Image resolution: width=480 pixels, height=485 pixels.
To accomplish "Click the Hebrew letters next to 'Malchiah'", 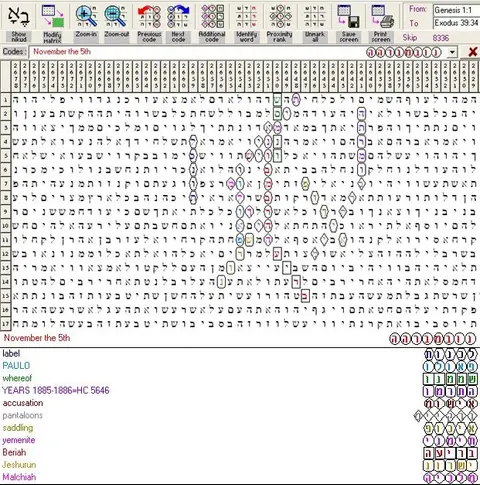I will click(x=451, y=478).
